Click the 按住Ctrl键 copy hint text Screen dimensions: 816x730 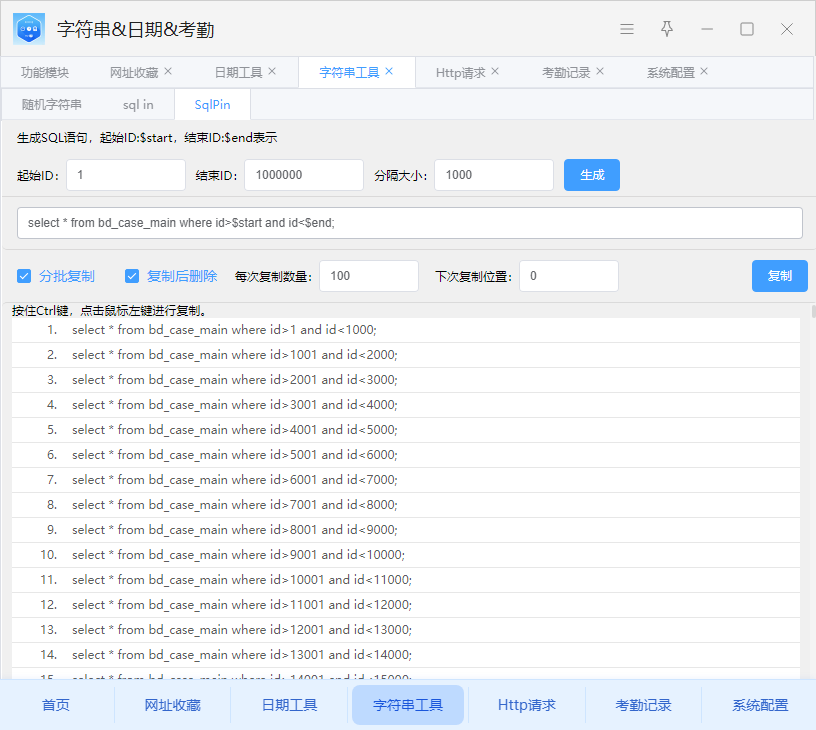pyautogui.click(x=110, y=311)
